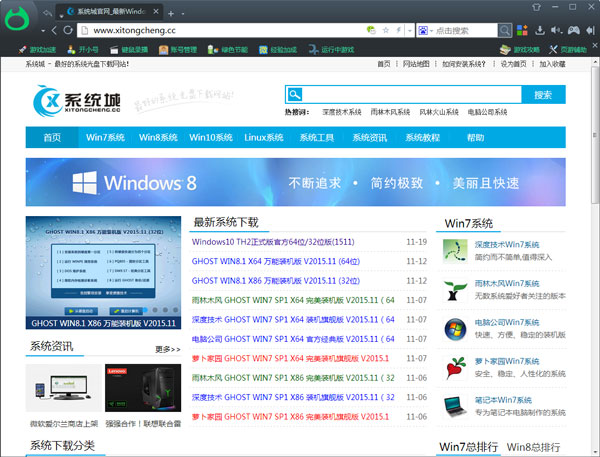Open the 系统工具 navigation menu

(x=317, y=137)
